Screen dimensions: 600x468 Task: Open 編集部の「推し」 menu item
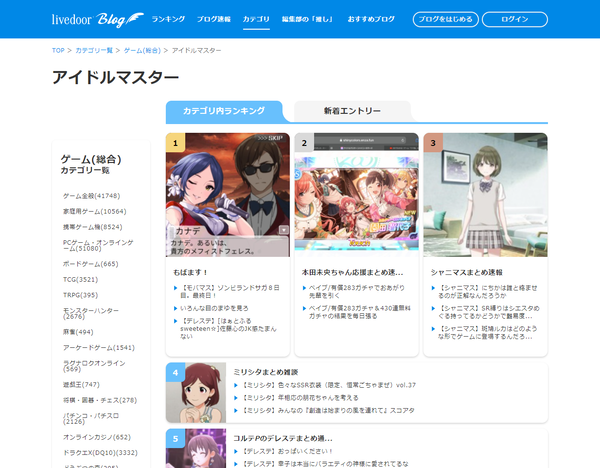pos(308,19)
